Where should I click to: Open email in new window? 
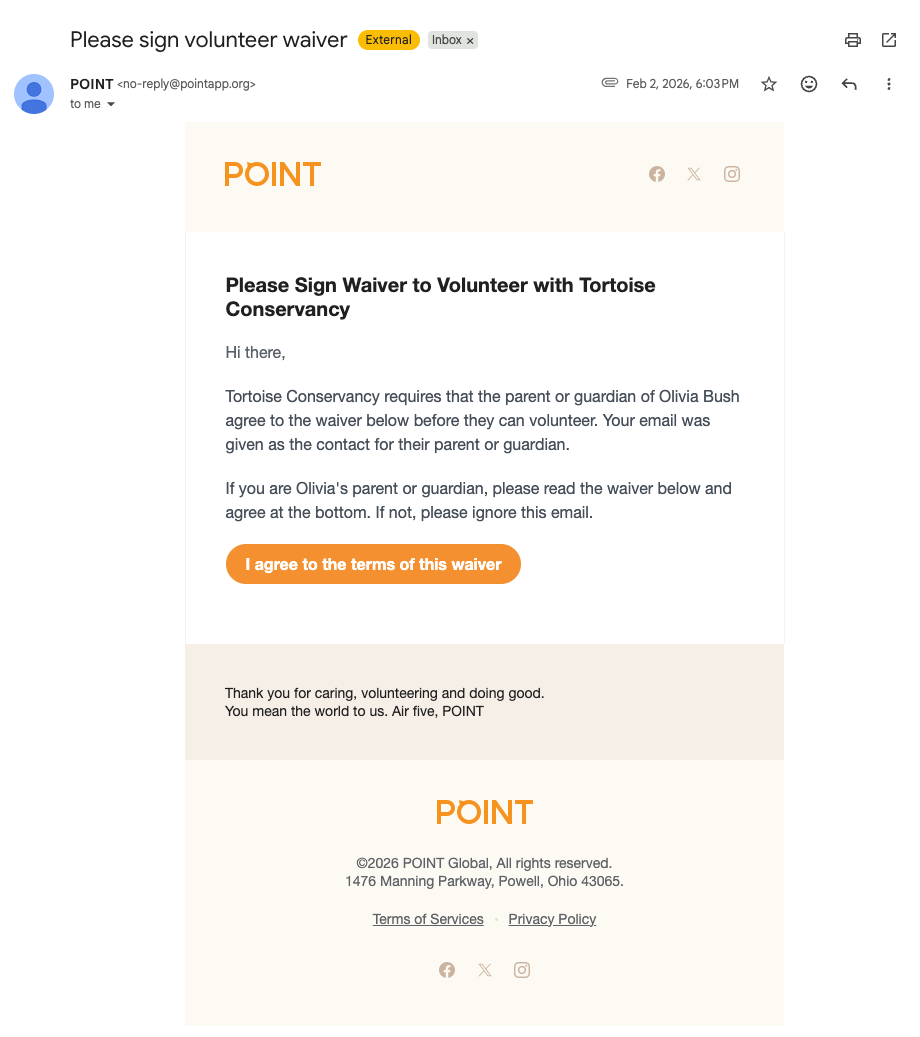pyautogui.click(x=888, y=40)
